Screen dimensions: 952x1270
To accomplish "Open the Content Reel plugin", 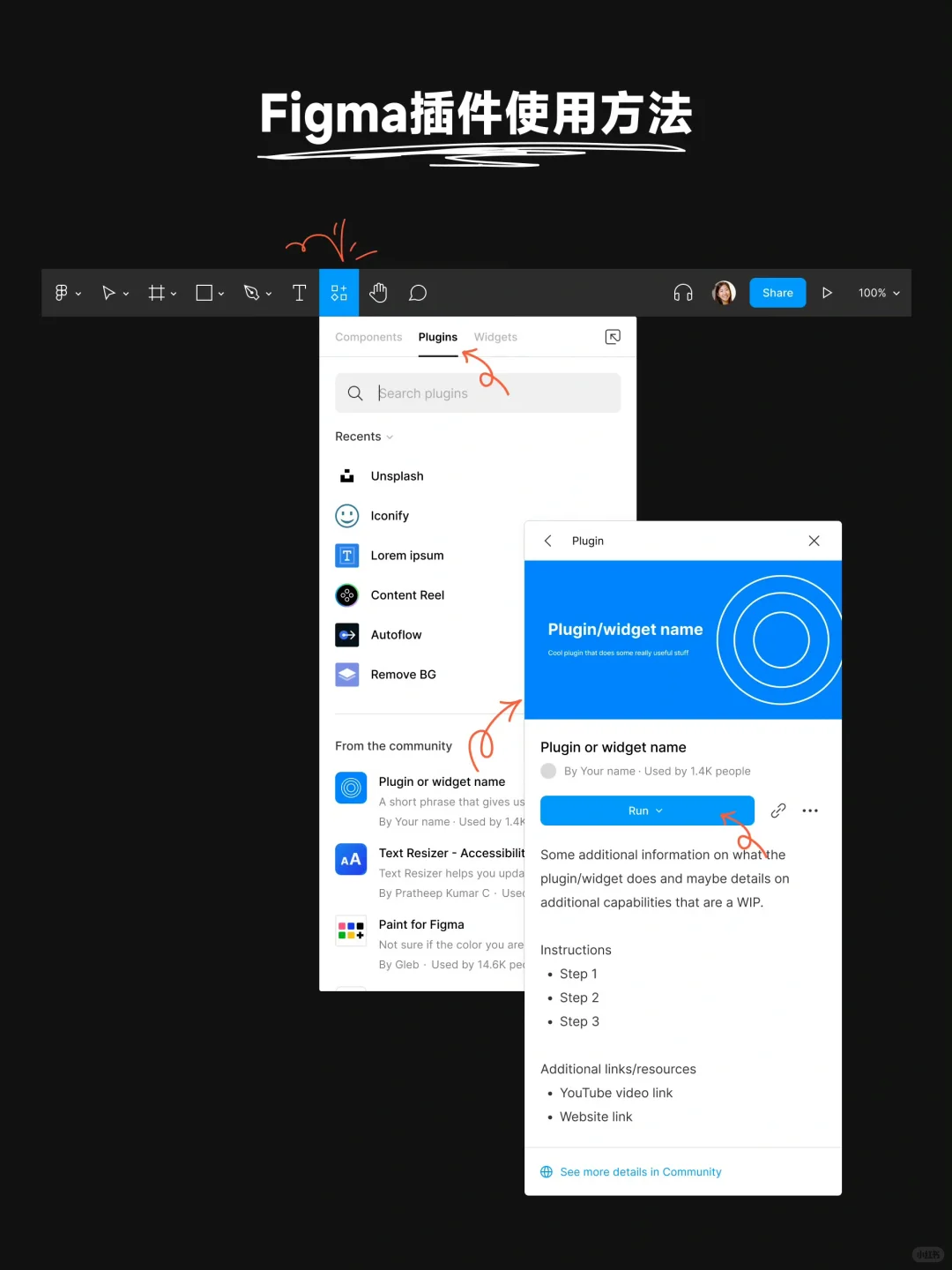I will (x=407, y=595).
